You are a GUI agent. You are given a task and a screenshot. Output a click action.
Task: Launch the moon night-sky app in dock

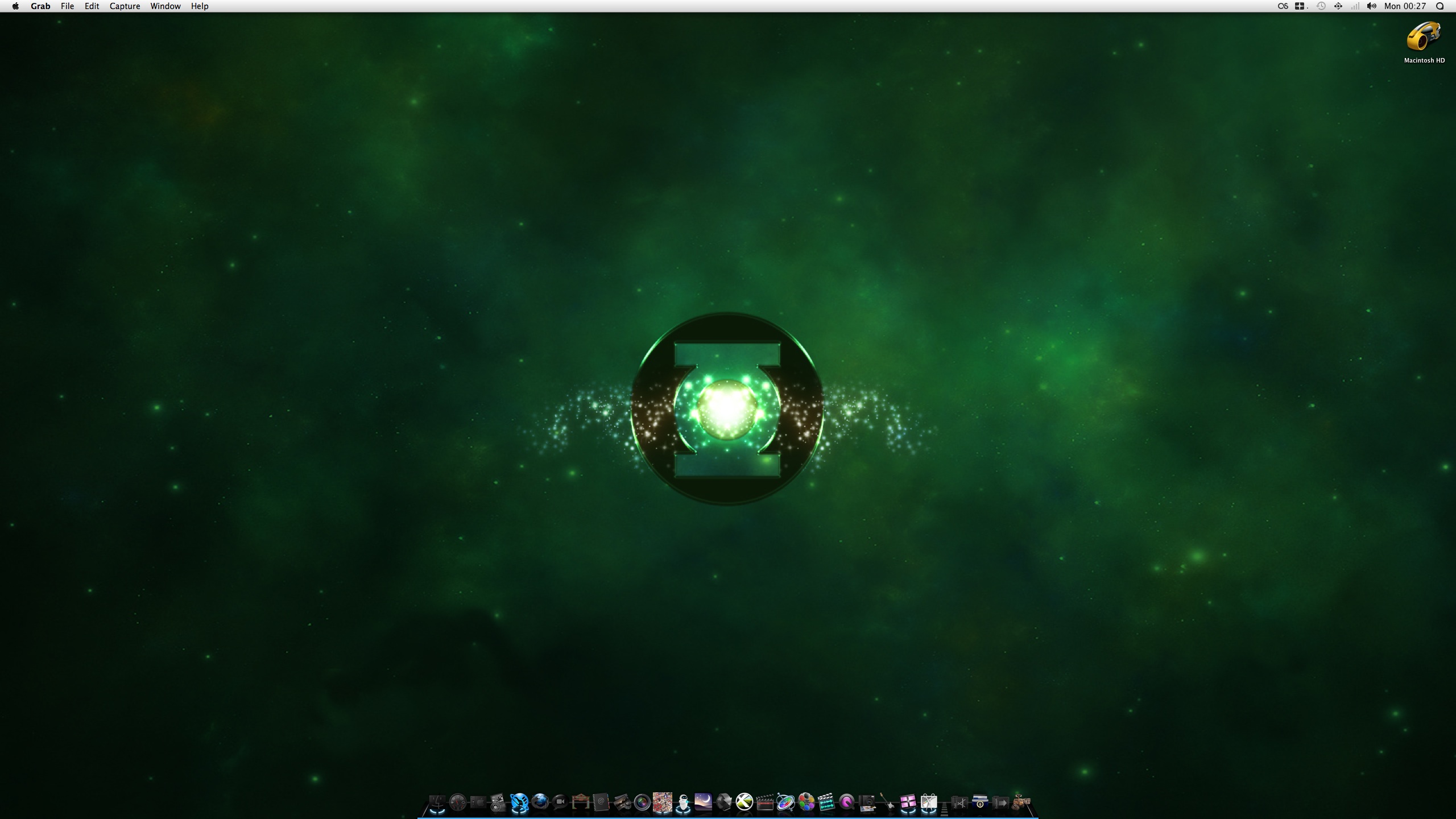703,802
